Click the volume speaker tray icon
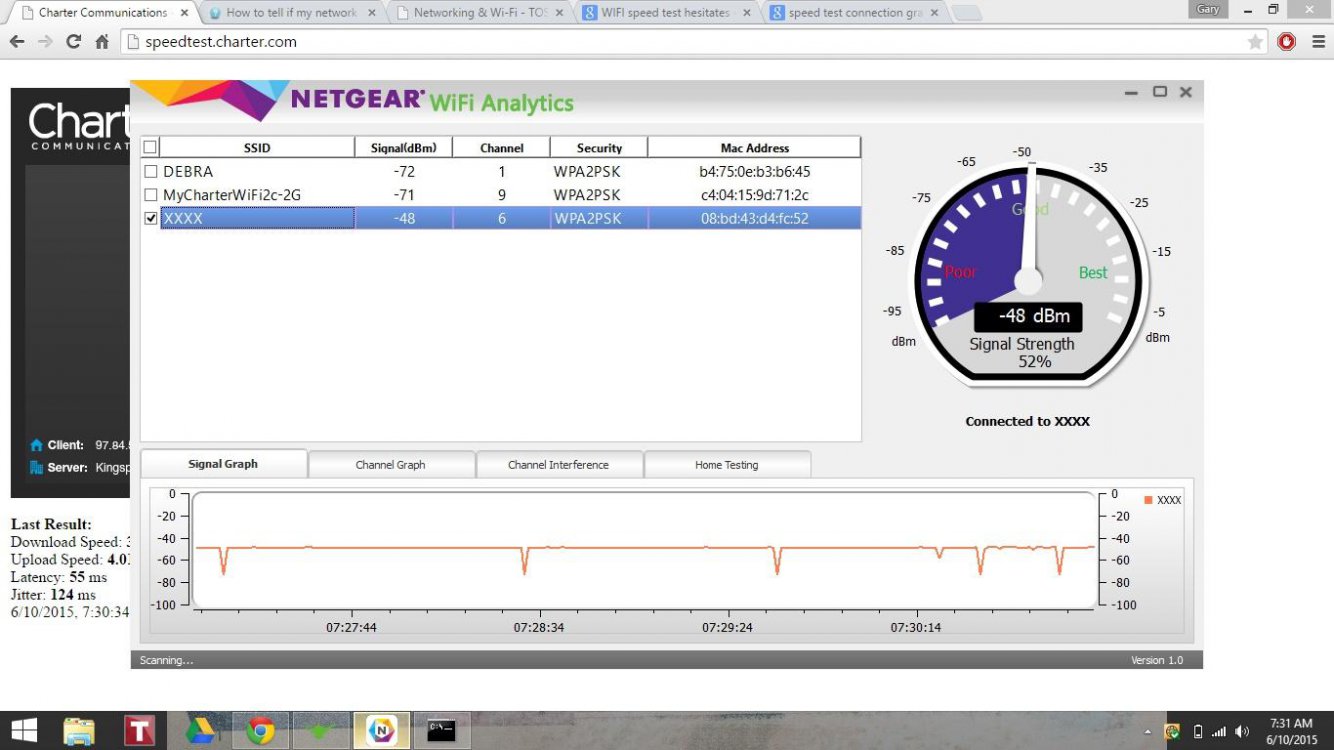Viewport: 1334px width, 750px height. [x=1243, y=732]
